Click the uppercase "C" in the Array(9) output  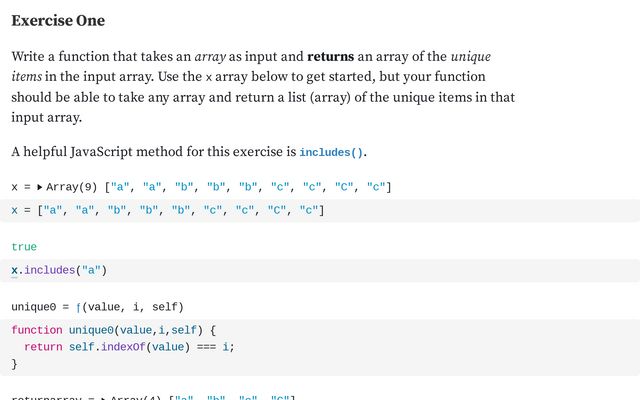click(x=344, y=187)
